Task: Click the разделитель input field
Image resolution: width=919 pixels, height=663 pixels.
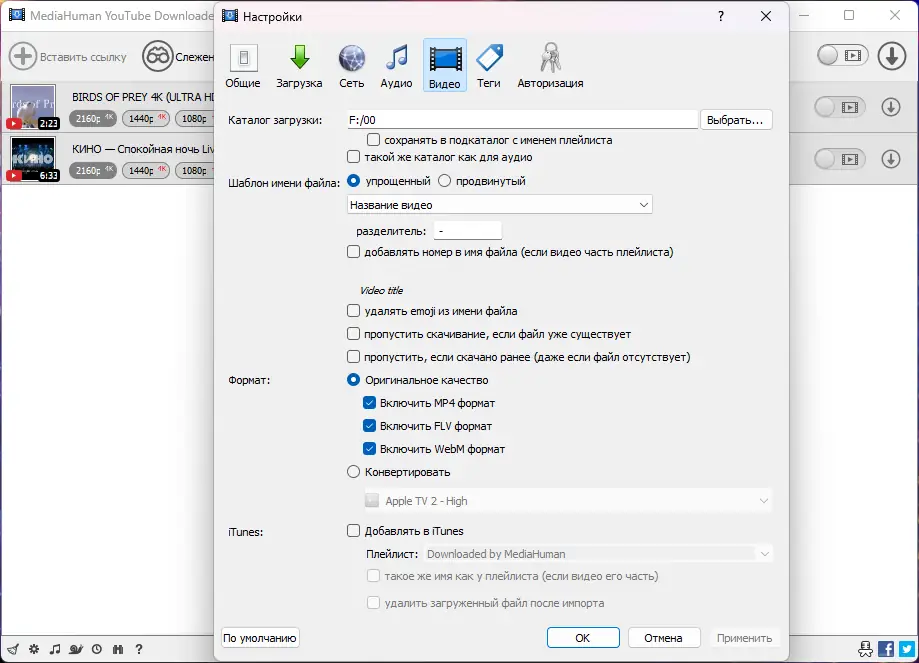Action: (x=468, y=230)
